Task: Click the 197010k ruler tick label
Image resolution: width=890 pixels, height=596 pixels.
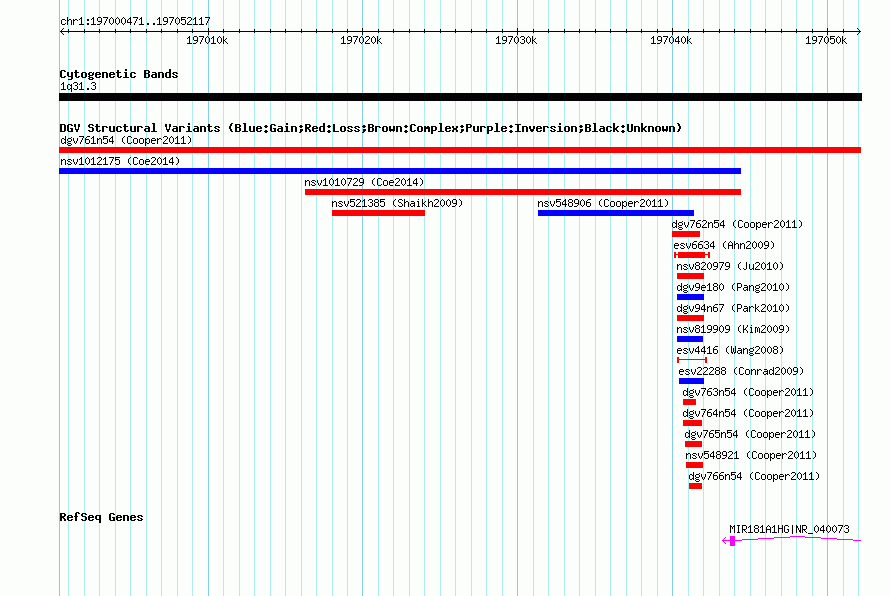Action: 207,40
